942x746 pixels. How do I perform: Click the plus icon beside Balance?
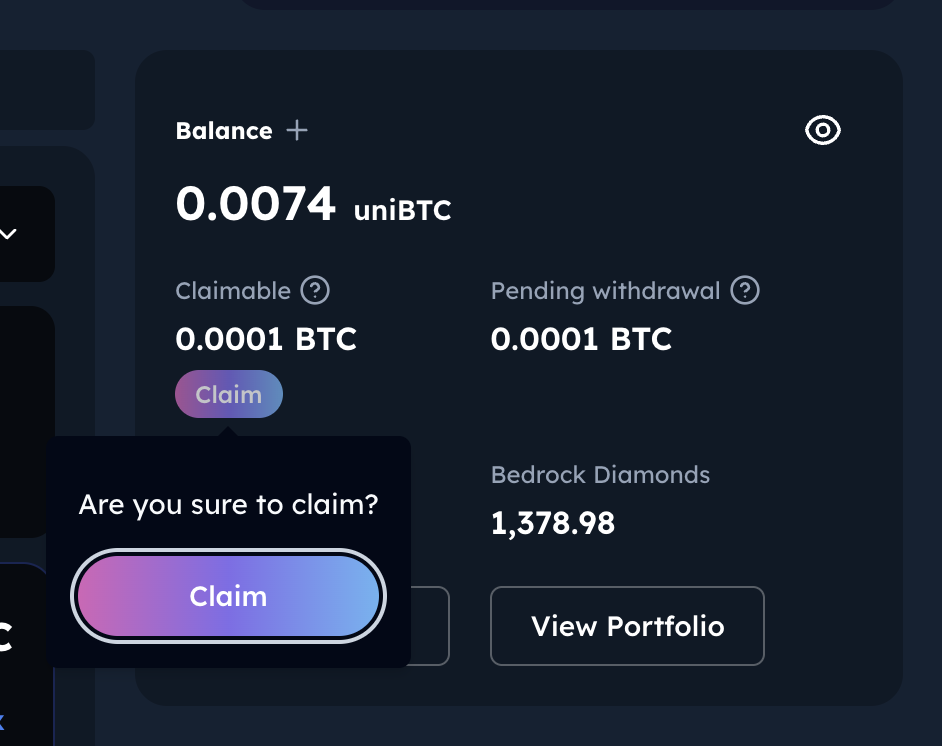[297, 131]
